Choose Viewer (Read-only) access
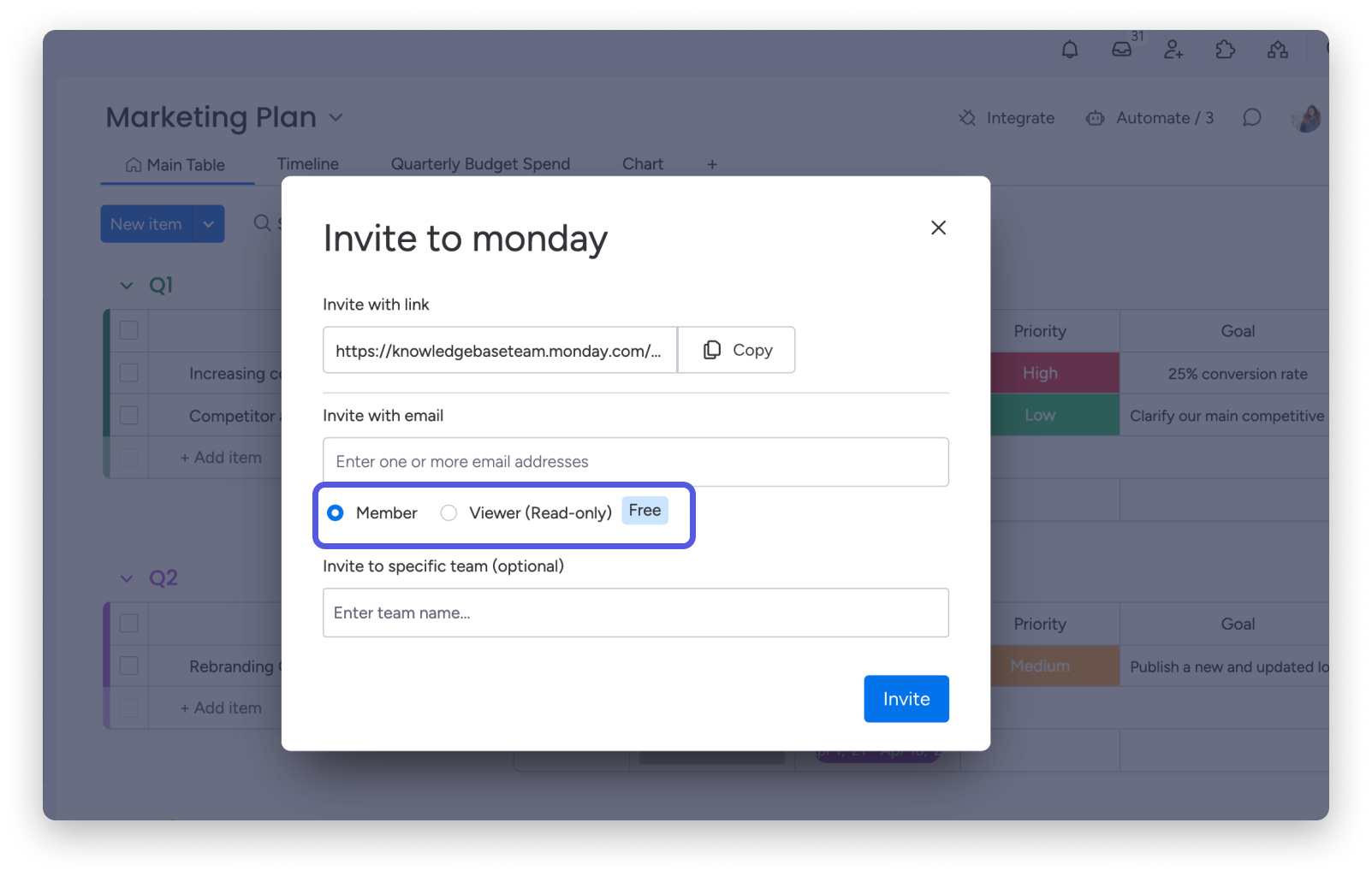 448,512
